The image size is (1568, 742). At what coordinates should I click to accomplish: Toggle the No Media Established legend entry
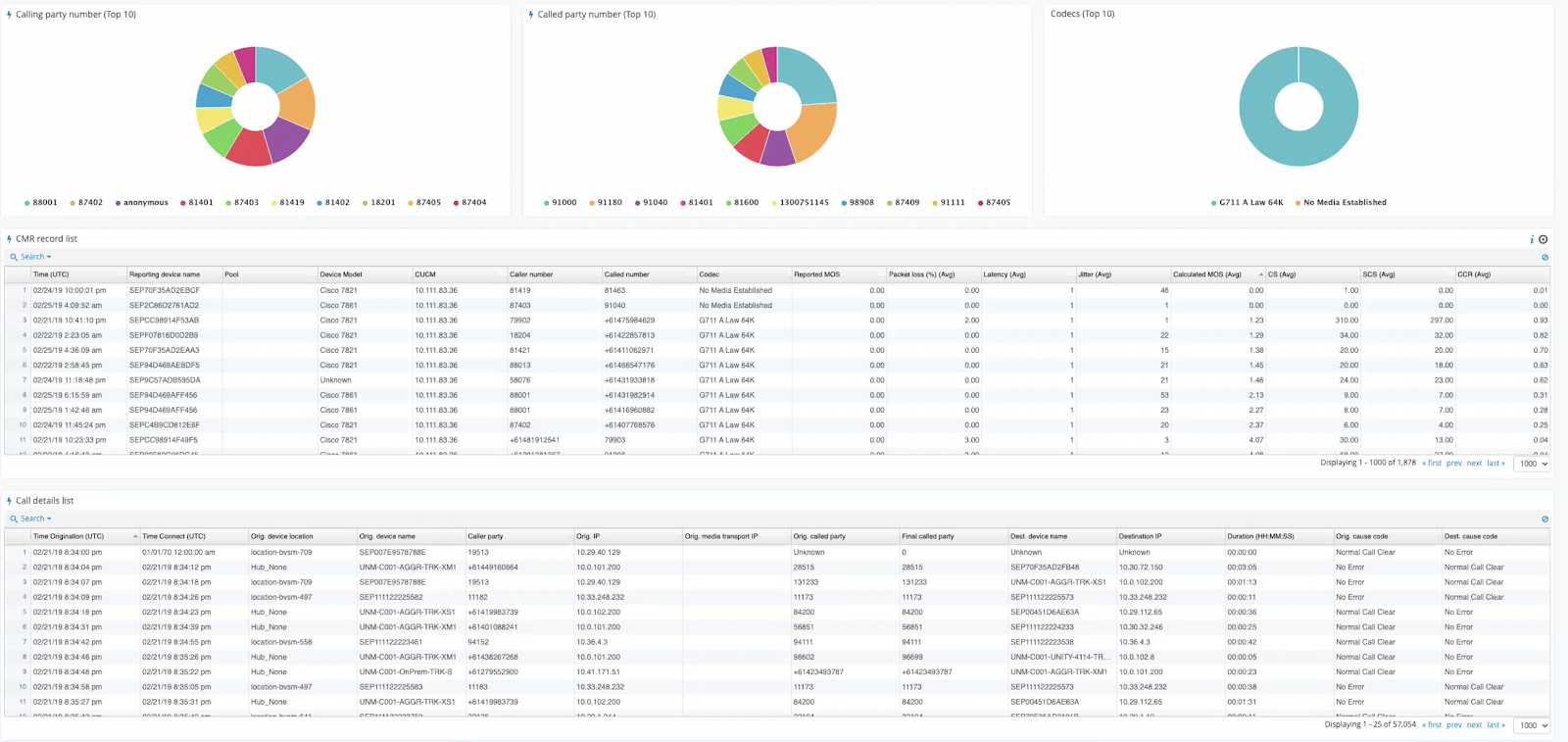pos(1341,203)
